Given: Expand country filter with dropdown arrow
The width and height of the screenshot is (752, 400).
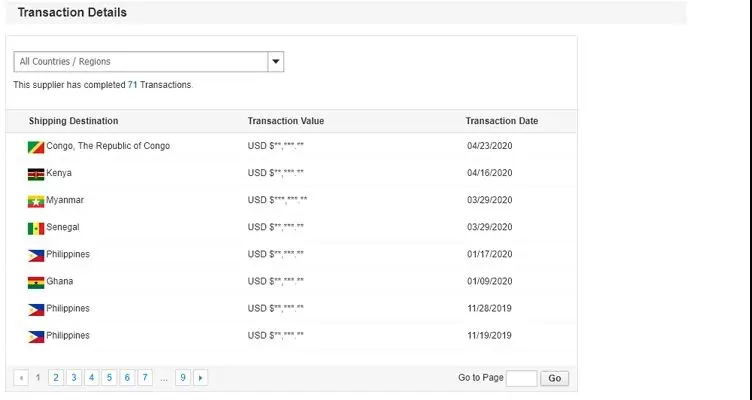Looking at the screenshot, I should tap(277, 62).
